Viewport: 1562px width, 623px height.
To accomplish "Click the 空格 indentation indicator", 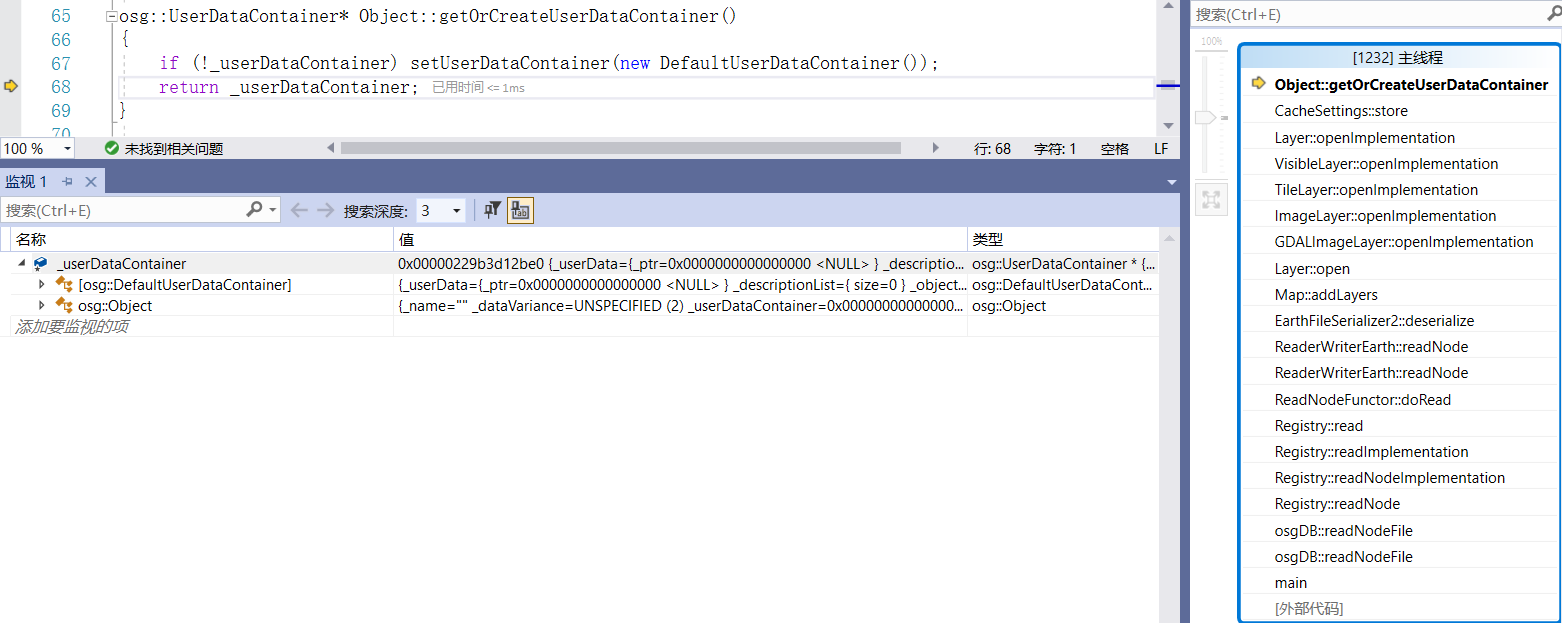I will (1115, 148).
